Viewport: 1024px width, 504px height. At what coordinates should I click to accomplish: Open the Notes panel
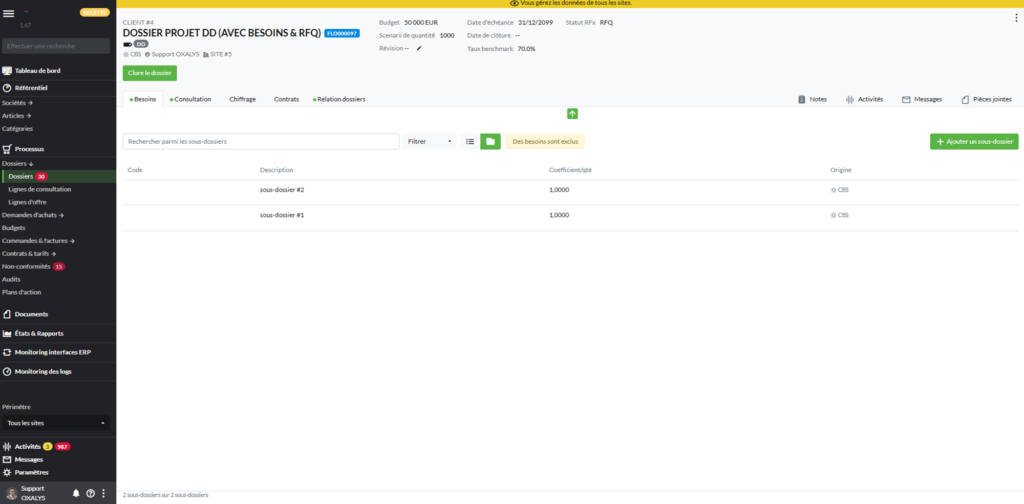811,100
